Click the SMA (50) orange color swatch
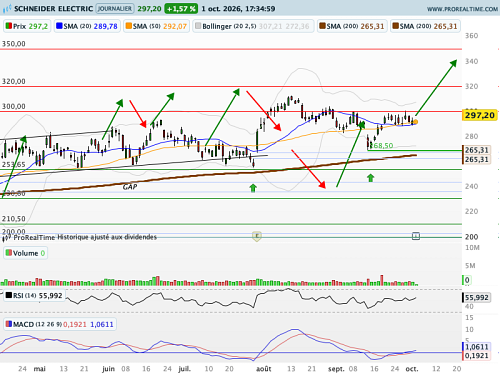 point(129,26)
